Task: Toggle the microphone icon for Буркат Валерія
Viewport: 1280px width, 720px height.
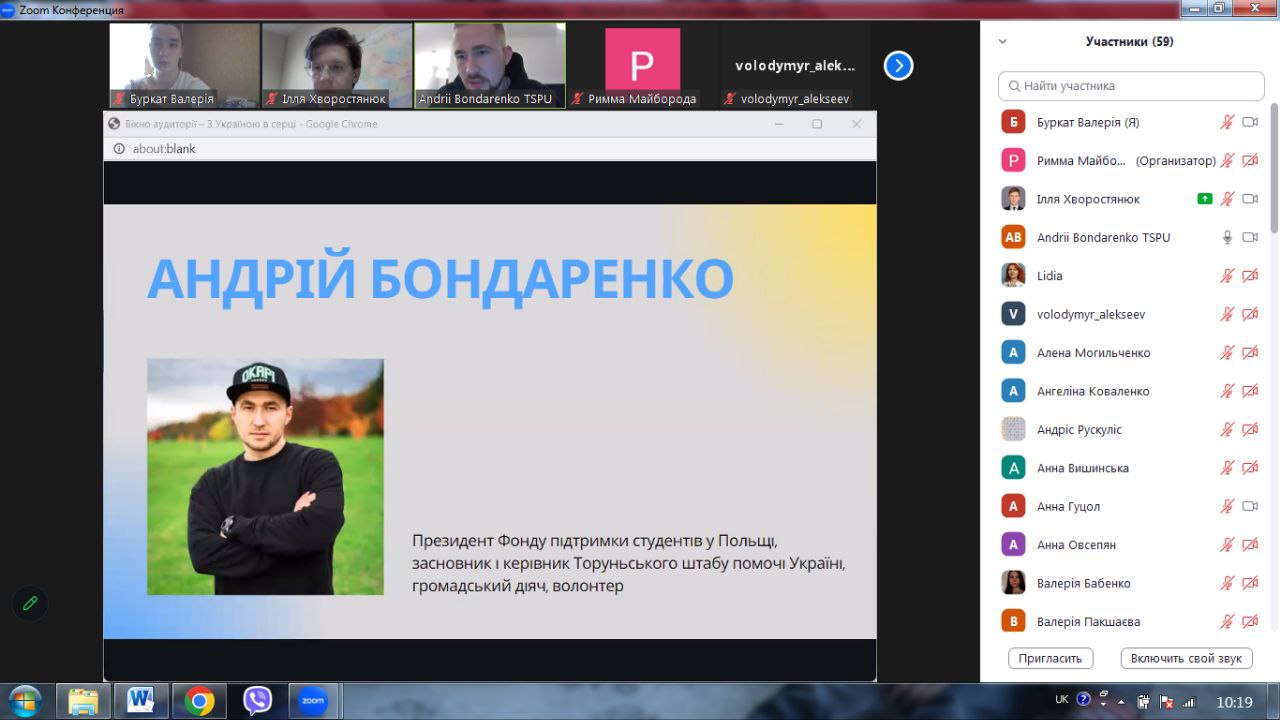Action: (x=1227, y=122)
